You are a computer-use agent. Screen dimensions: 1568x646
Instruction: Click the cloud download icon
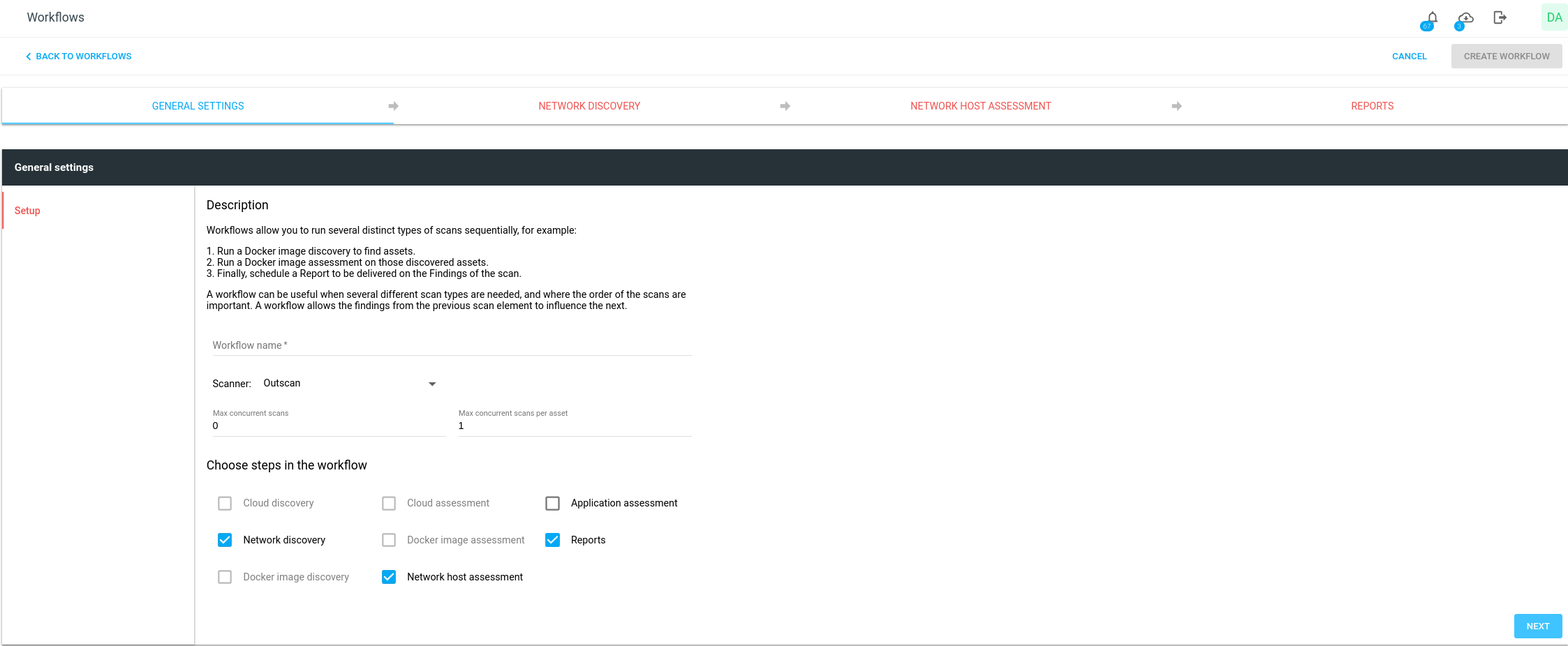click(1465, 17)
